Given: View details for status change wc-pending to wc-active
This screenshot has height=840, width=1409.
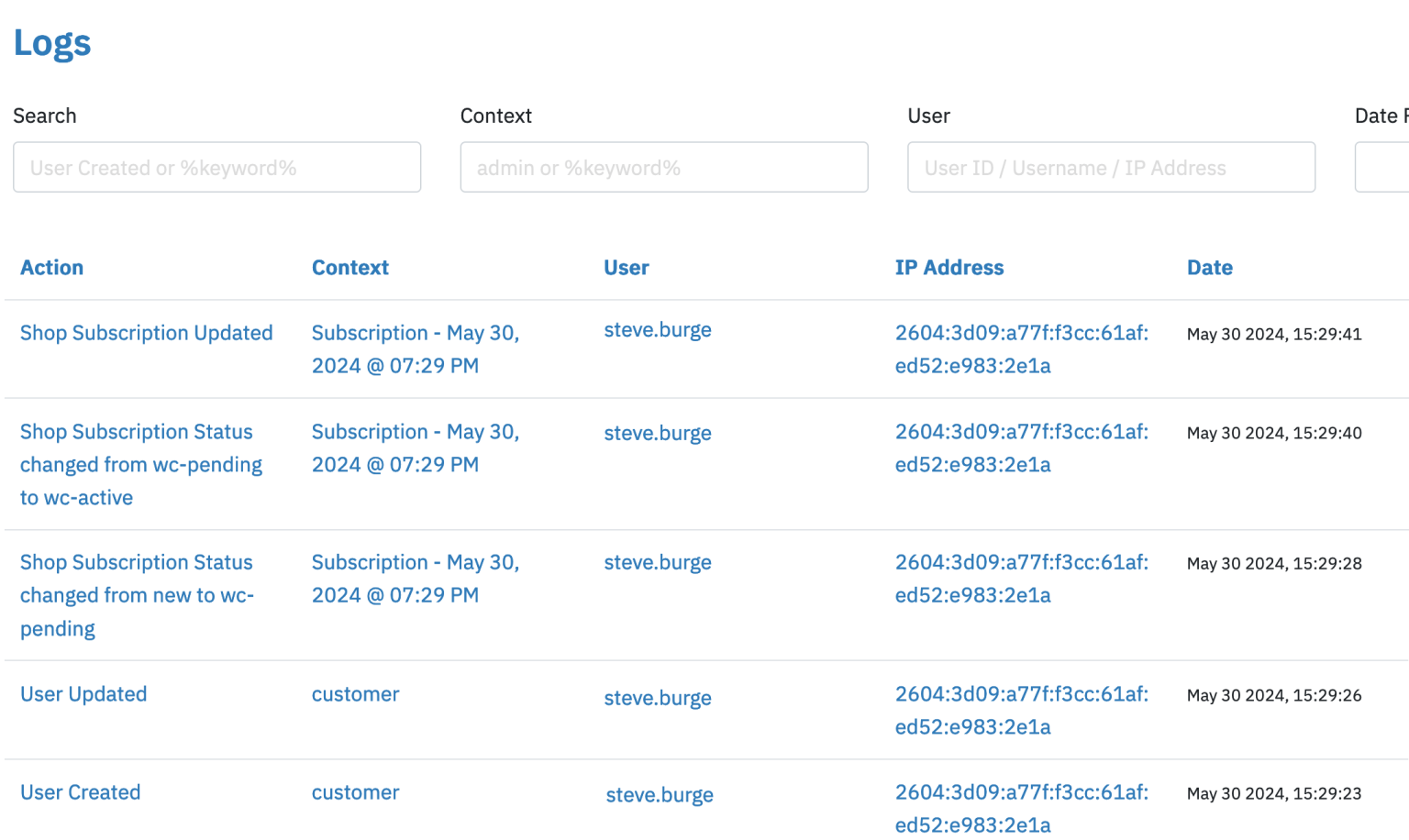Looking at the screenshot, I should 139,464.
